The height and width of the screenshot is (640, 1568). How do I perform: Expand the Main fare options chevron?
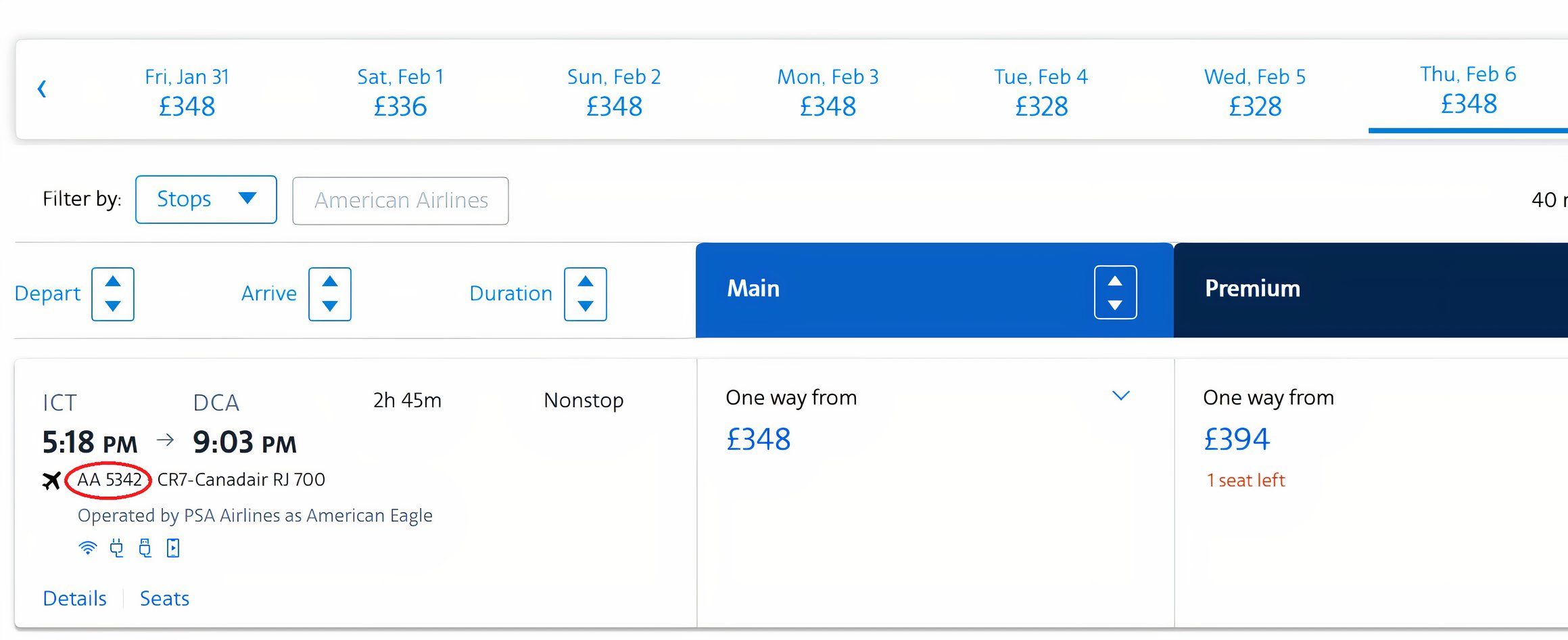[1120, 396]
